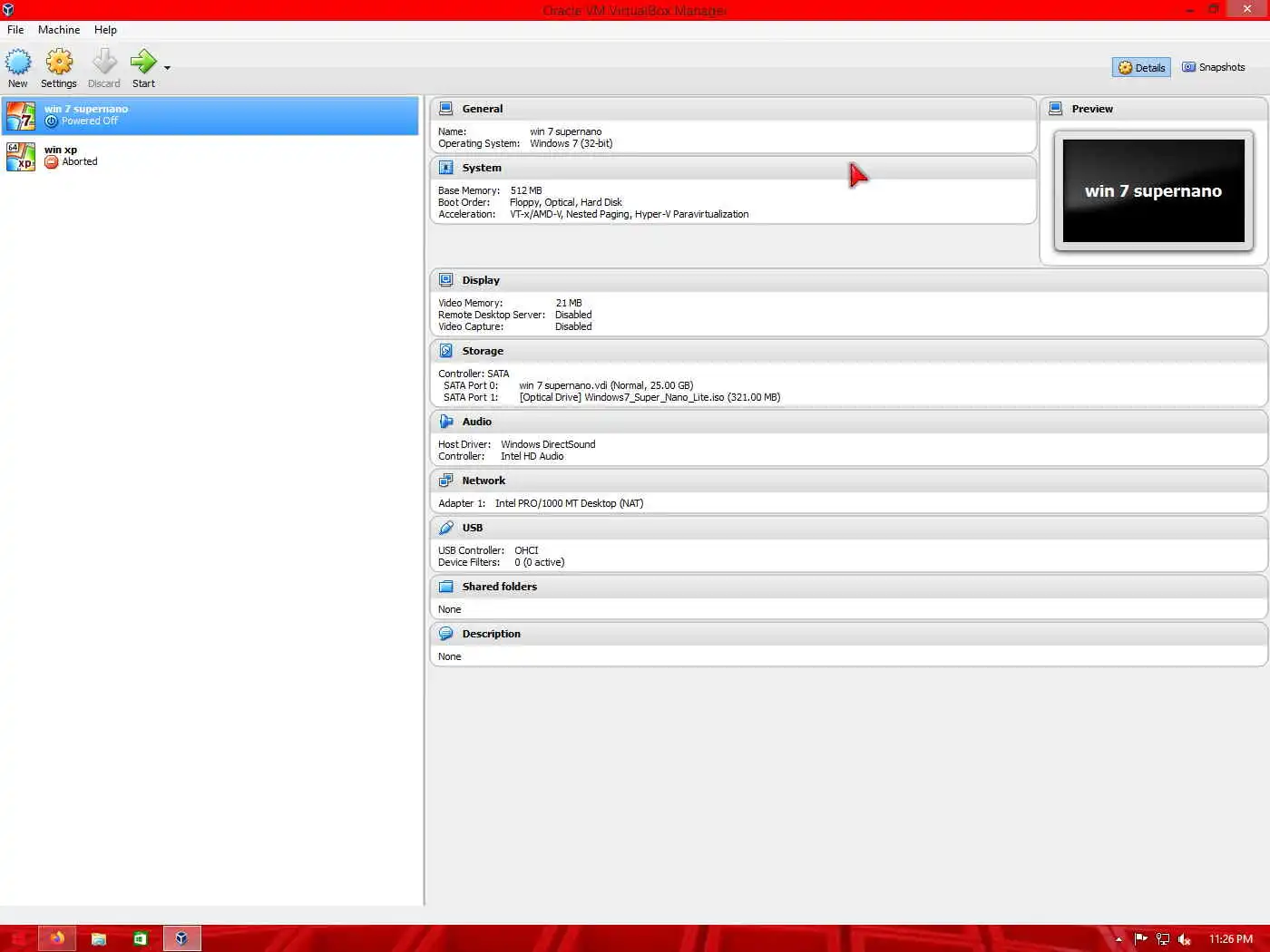Click the Aborted status icon
1270x952 pixels.
click(x=52, y=162)
